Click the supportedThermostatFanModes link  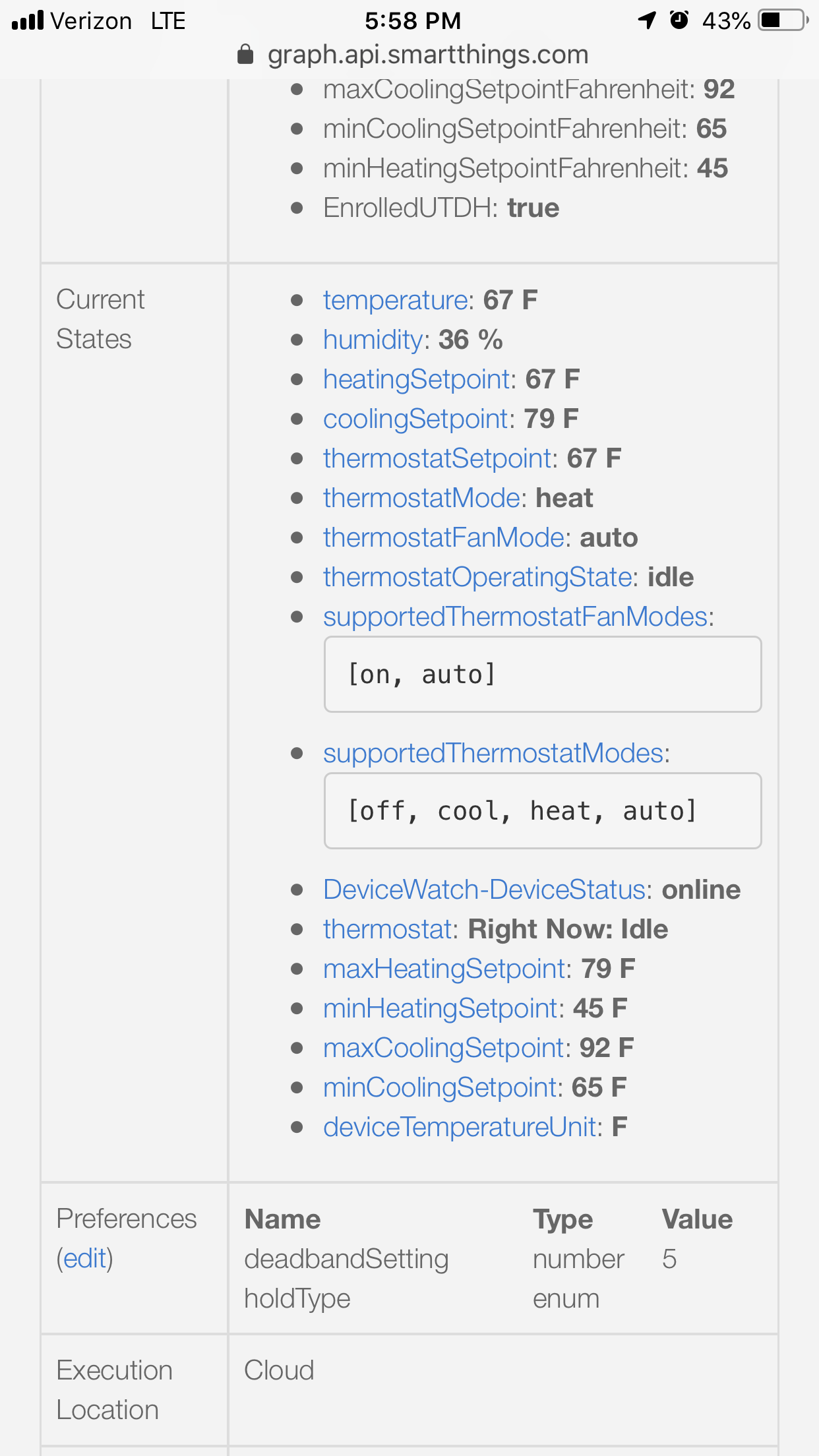pos(515,617)
